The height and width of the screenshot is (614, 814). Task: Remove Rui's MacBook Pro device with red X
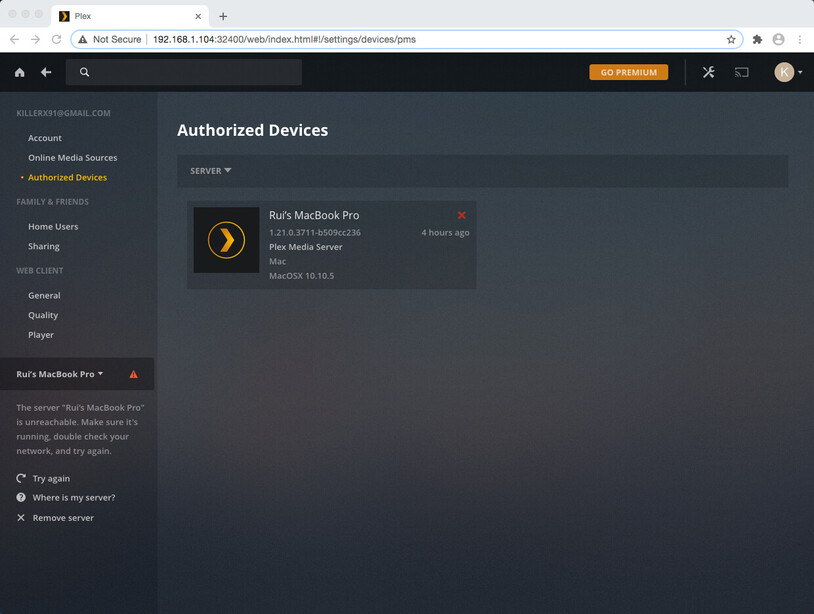pos(462,215)
